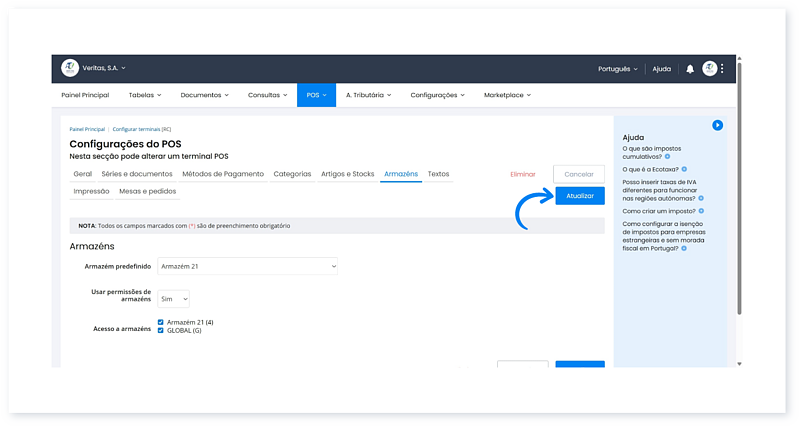The width and height of the screenshot is (800, 427).
Task: Click the page vertical scrollbar
Action: pos(739,189)
